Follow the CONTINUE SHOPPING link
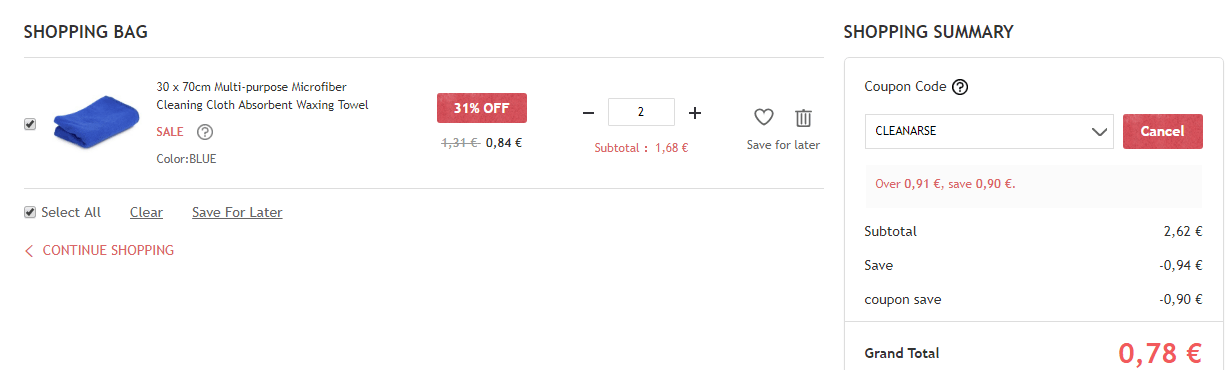This screenshot has width=1226, height=370. (x=108, y=251)
